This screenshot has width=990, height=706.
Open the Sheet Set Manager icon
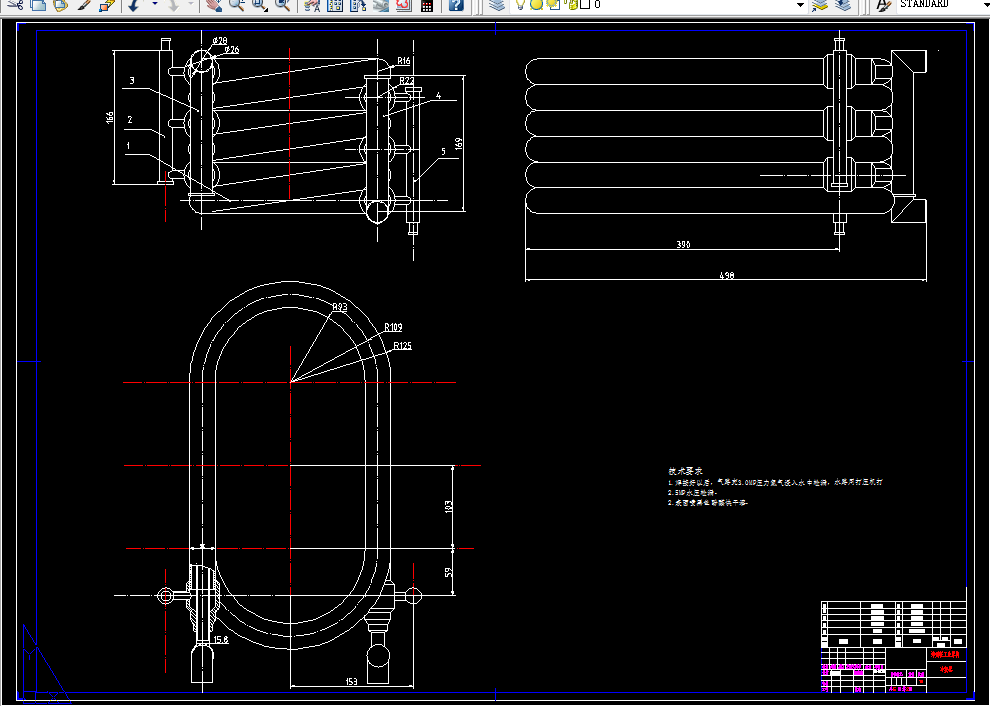[381, 5]
